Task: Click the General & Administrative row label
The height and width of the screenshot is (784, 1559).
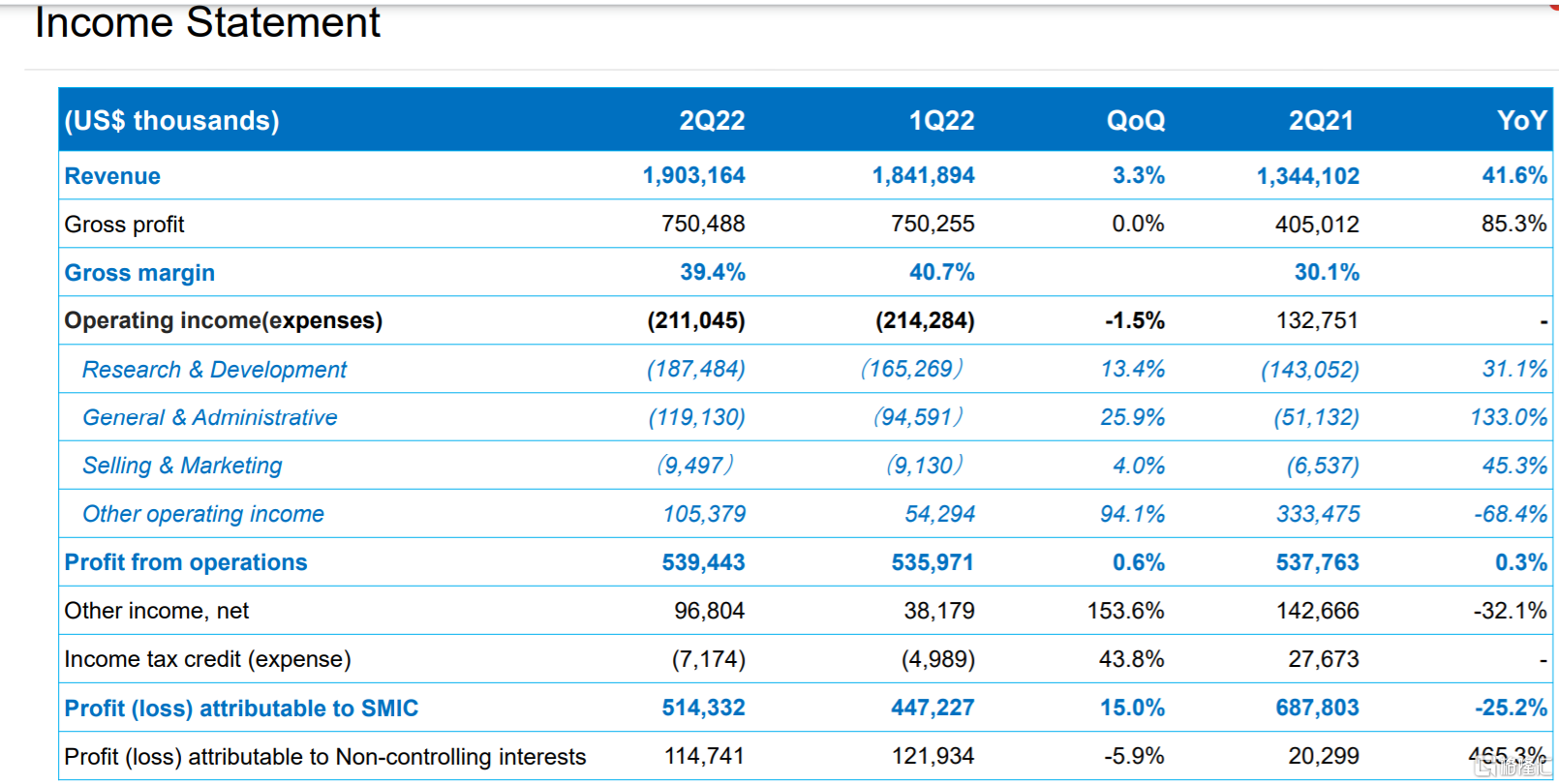Action: point(210,417)
